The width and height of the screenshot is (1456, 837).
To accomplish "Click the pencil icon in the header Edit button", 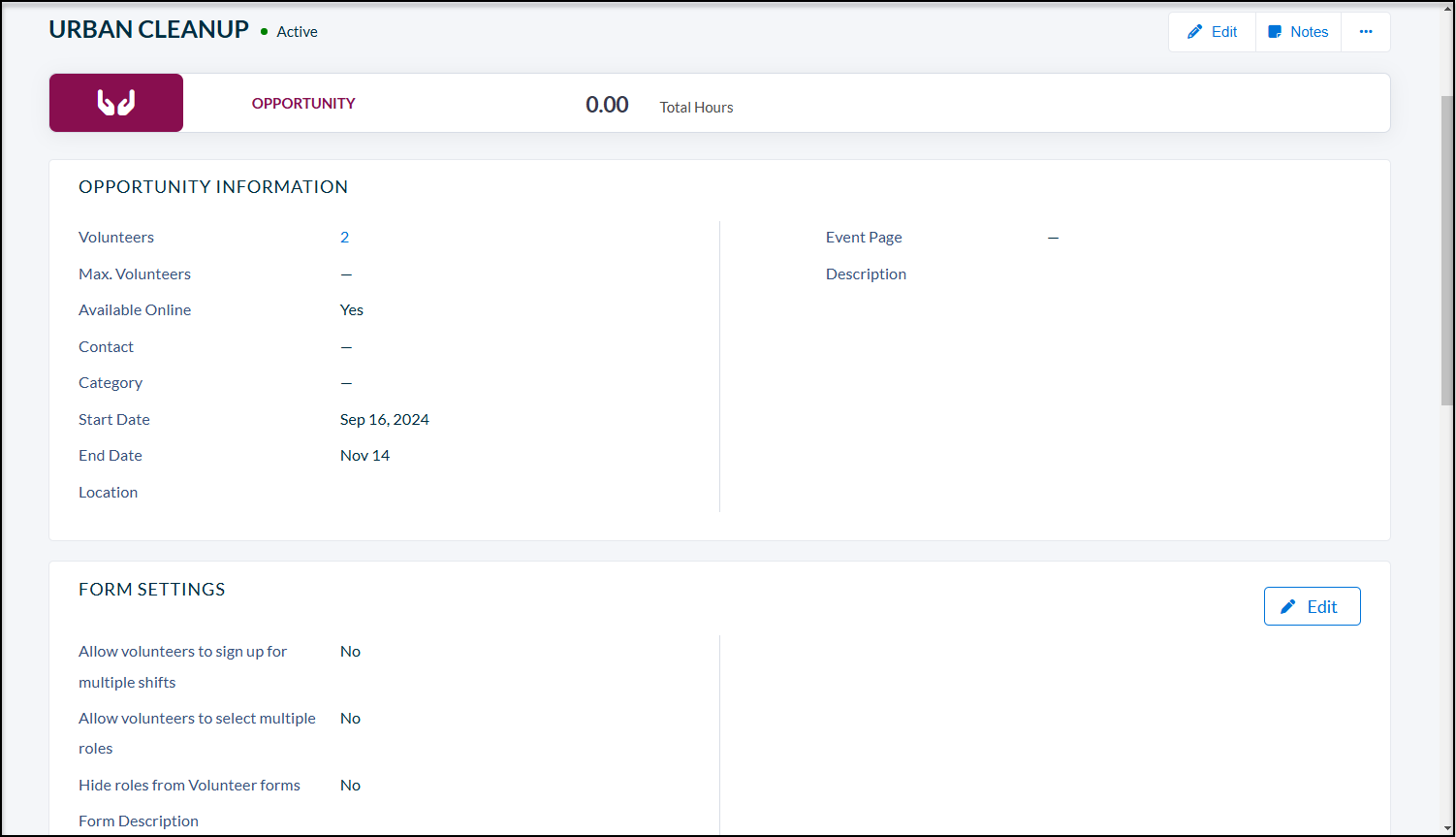I will 1195,32.
